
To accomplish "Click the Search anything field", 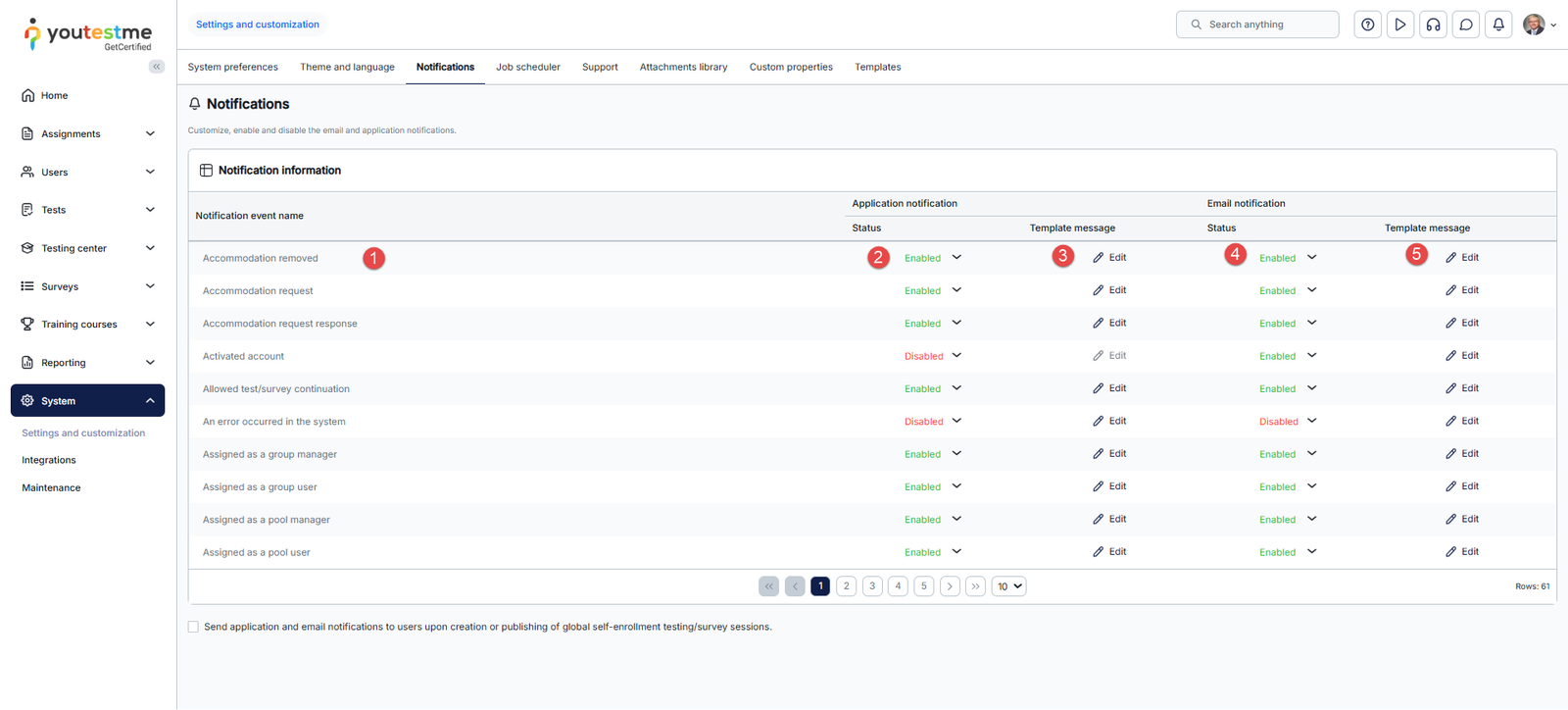I will 1257,25.
